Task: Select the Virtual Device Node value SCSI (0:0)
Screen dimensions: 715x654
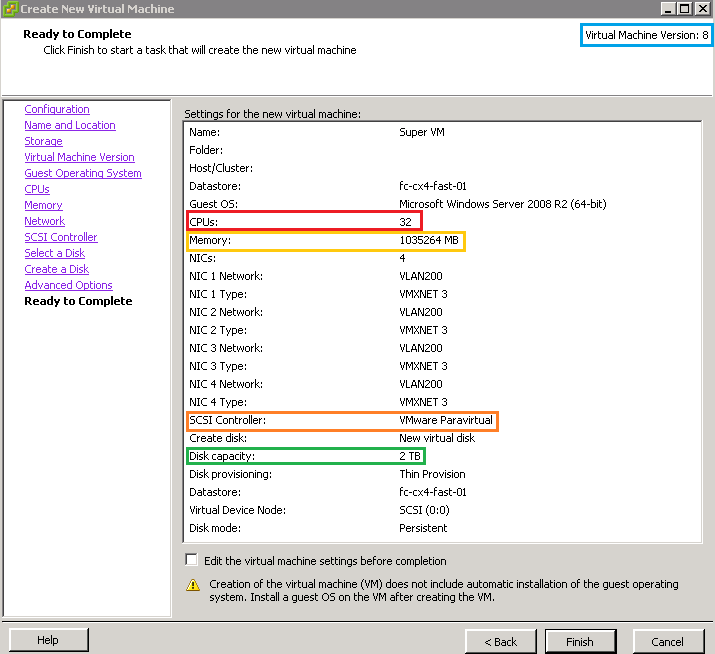Action: [x=424, y=510]
